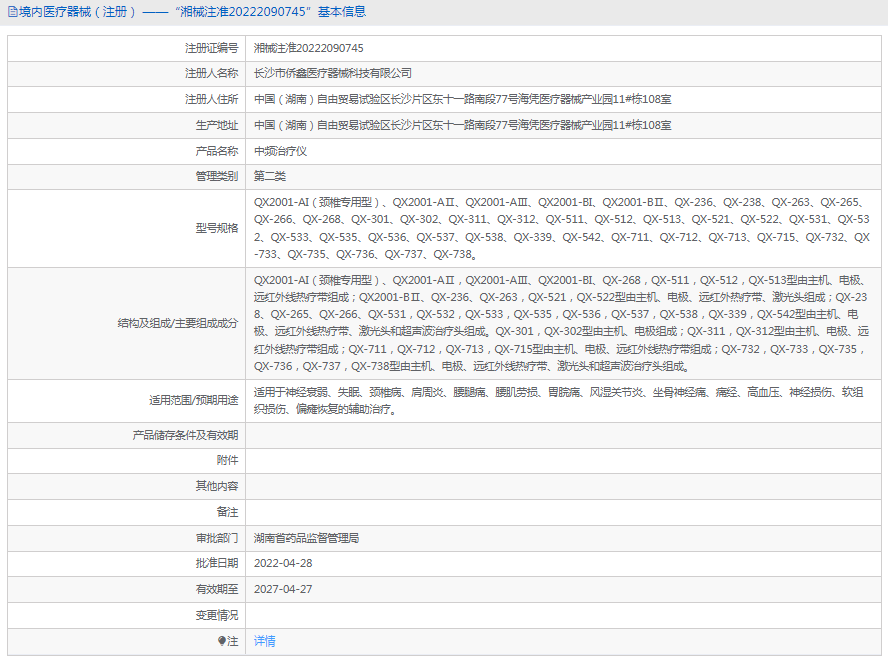Click the 其他内容 row label
The height and width of the screenshot is (660, 888).
coord(217,486)
